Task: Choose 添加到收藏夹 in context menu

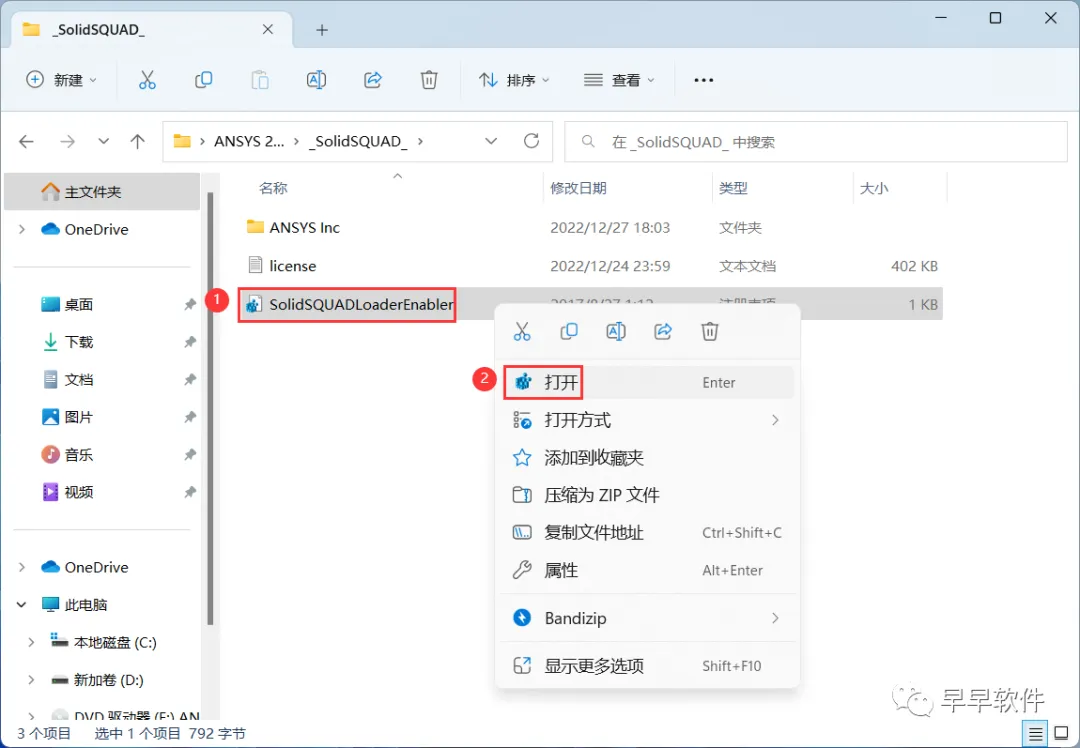Action: [x=647, y=457]
